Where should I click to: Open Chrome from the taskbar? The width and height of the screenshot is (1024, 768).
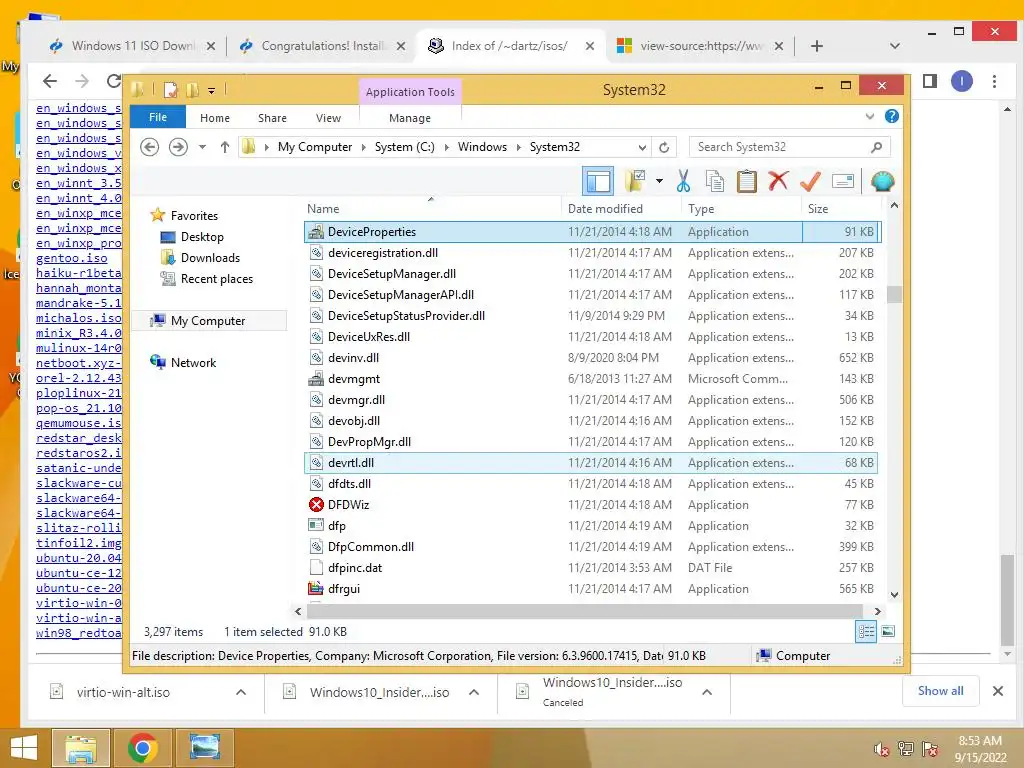142,748
